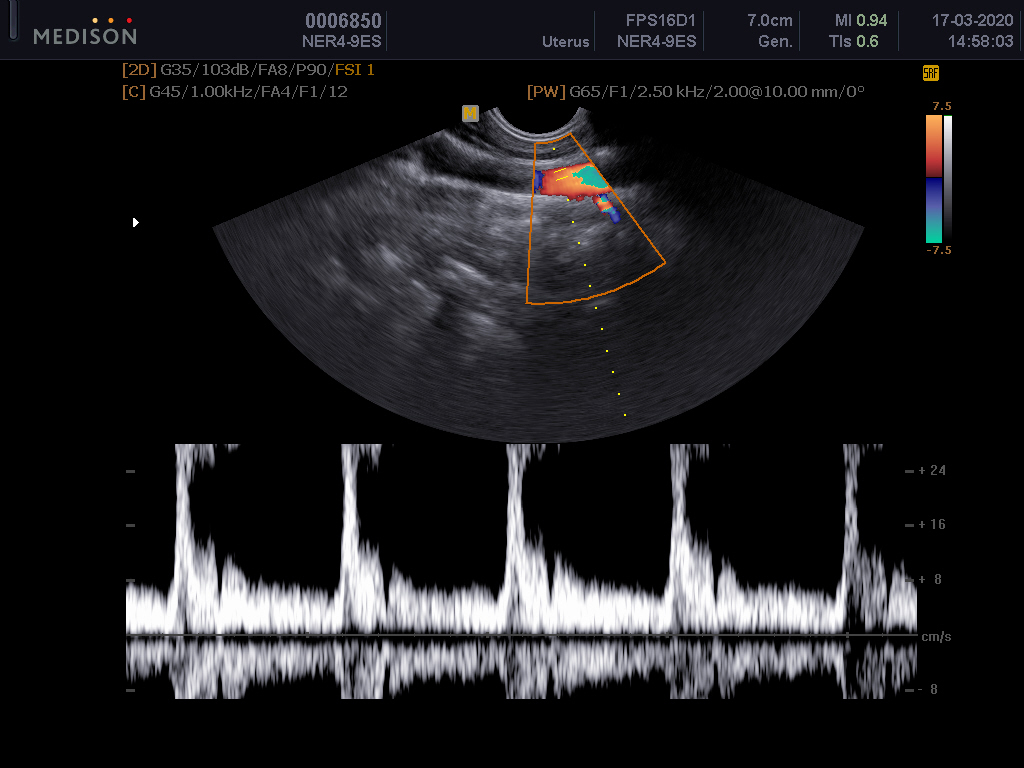The image size is (1024, 768).
Task: Click the [PW] Doppler mode label
Action: (546, 92)
